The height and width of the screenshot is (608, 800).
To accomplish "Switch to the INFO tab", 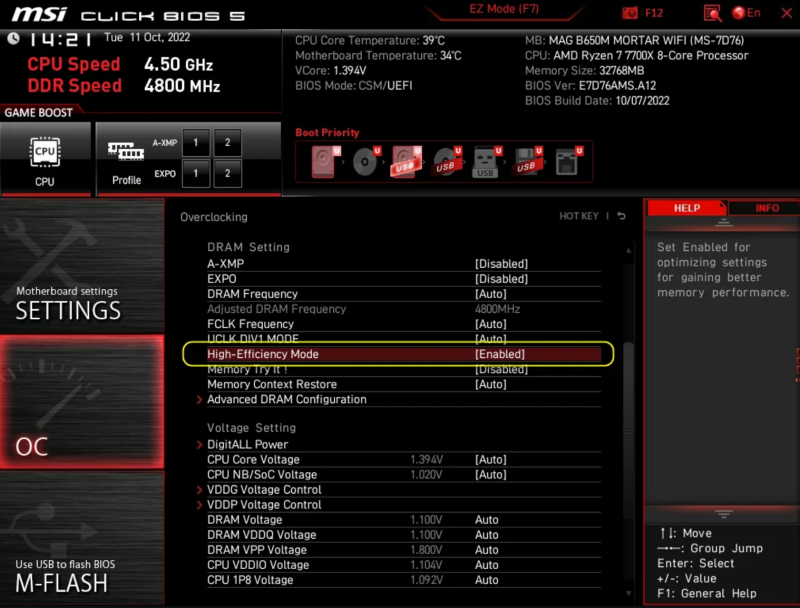I will pyautogui.click(x=766, y=208).
